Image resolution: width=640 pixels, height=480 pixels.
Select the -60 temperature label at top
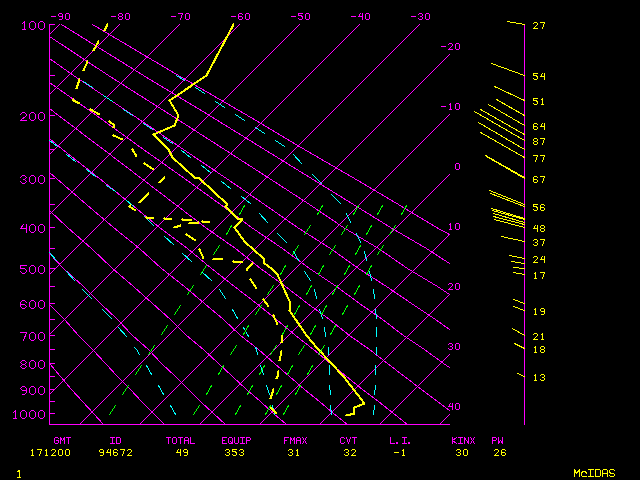(240, 17)
